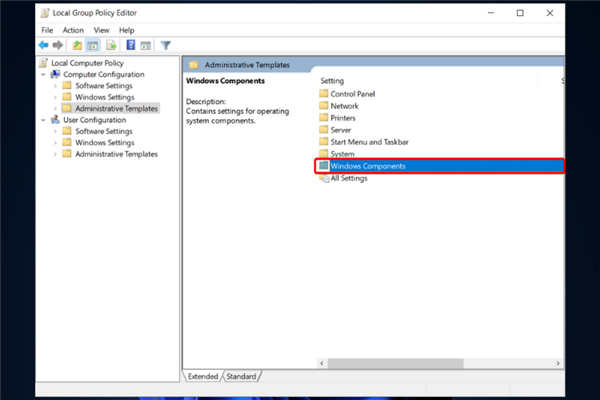The height and width of the screenshot is (400, 600).
Task: Click the Control Panel folder icon
Action: pos(324,93)
